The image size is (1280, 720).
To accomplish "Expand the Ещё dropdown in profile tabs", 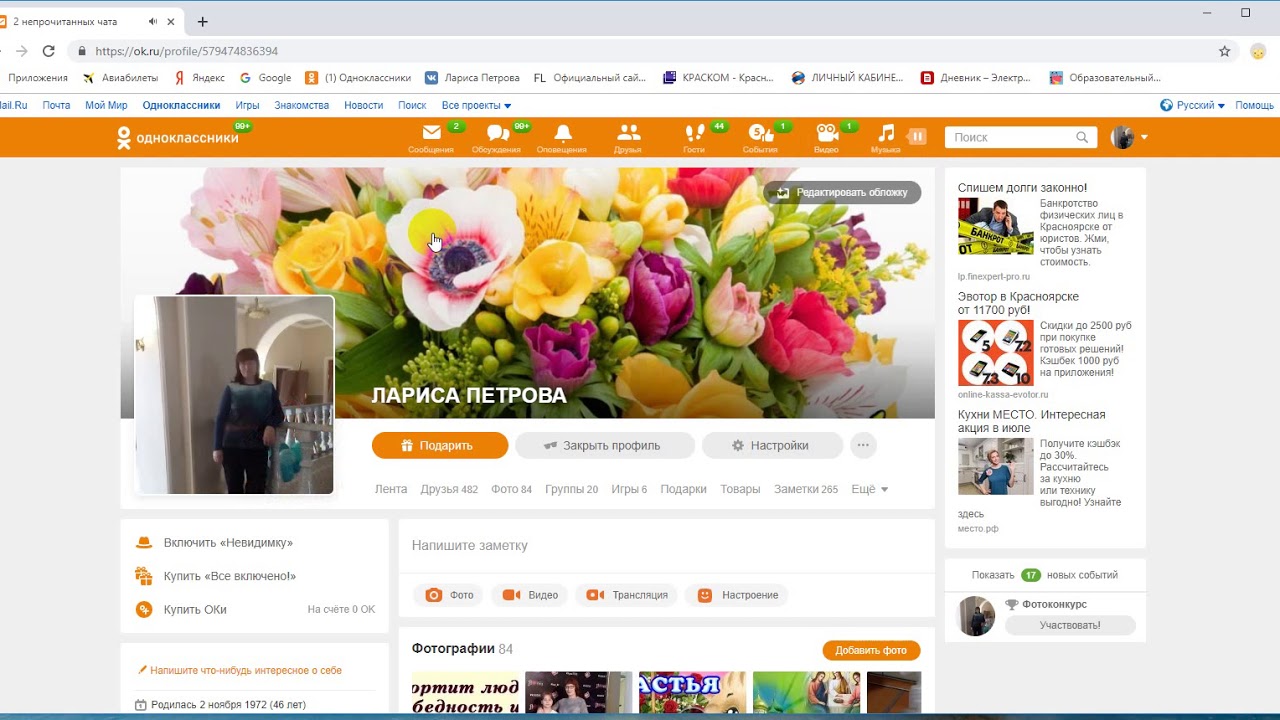I will click(869, 489).
